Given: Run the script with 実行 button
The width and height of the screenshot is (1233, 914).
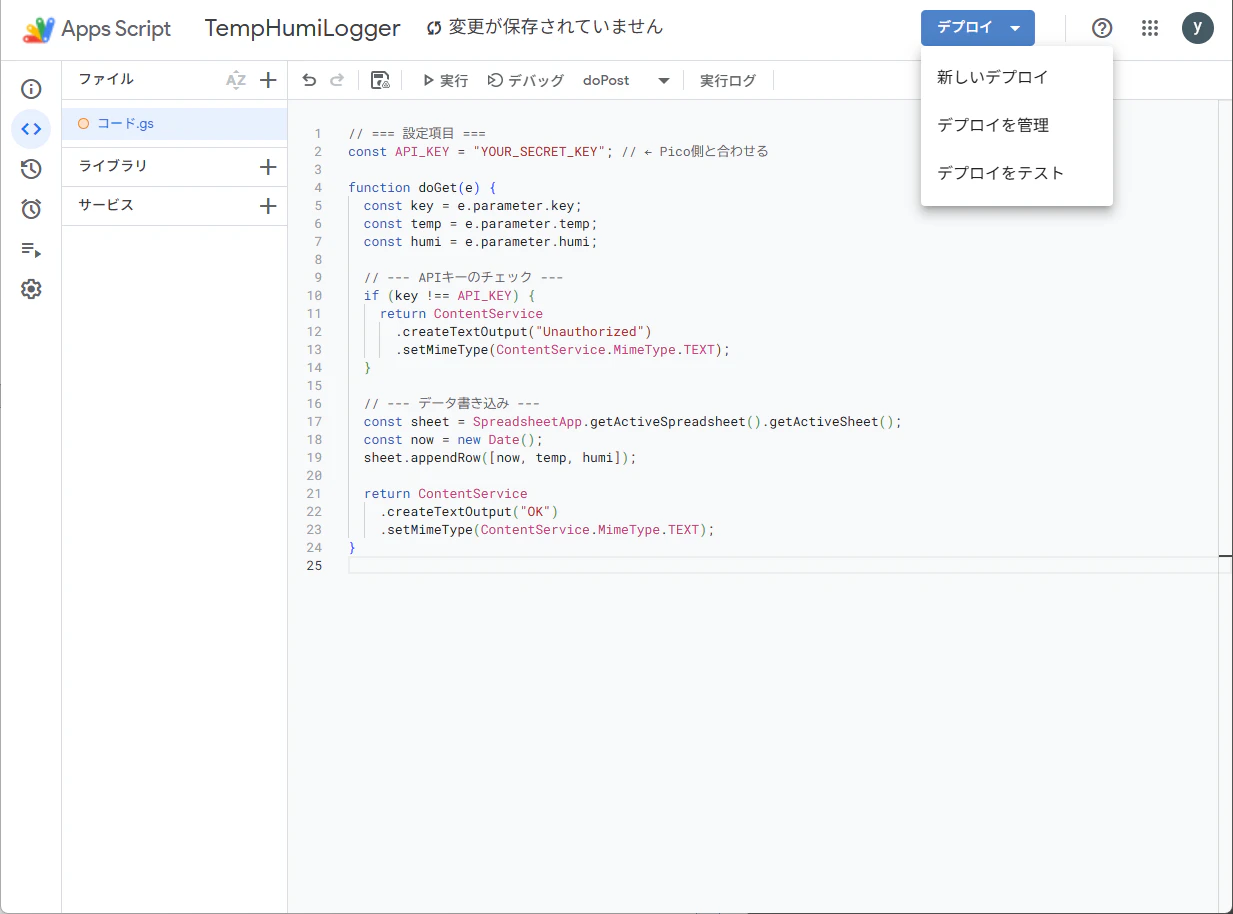Looking at the screenshot, I should 445,80.
